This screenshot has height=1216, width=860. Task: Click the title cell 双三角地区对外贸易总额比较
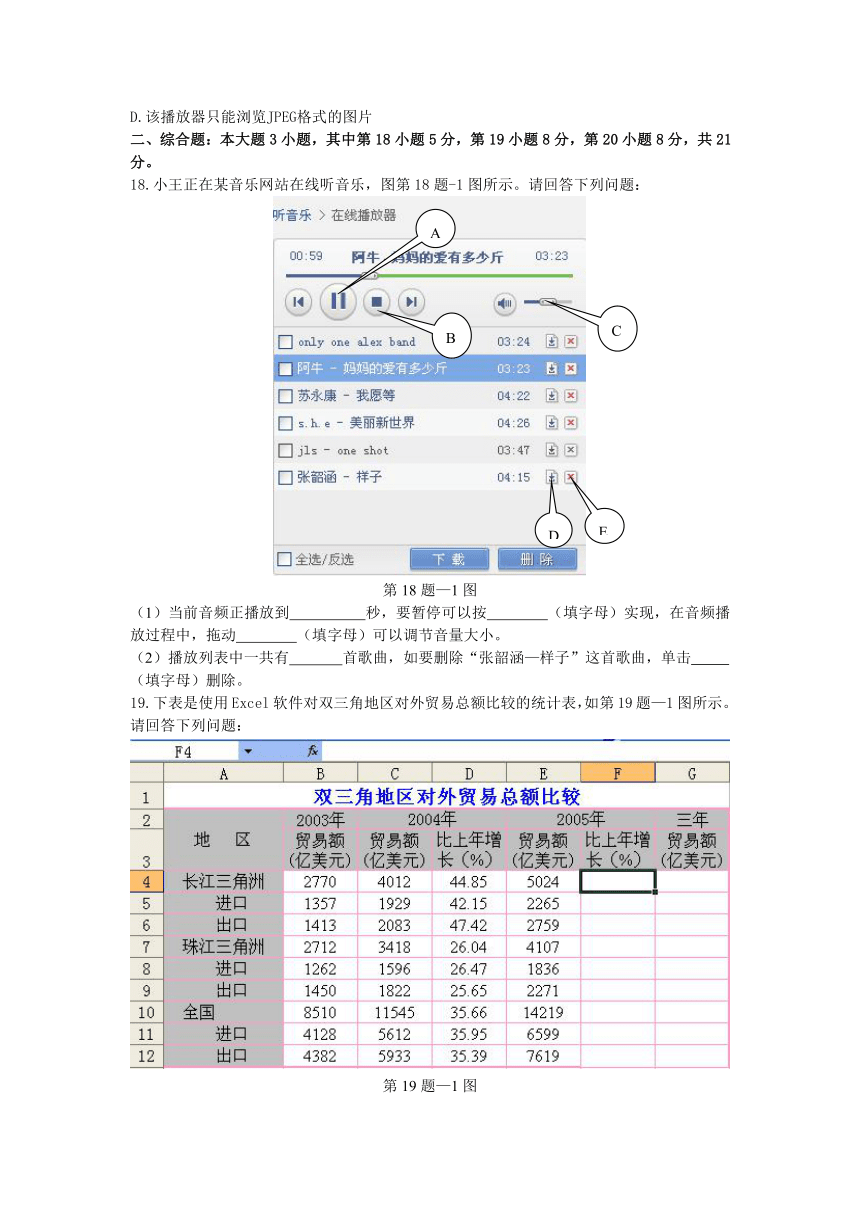click(446, 797)
